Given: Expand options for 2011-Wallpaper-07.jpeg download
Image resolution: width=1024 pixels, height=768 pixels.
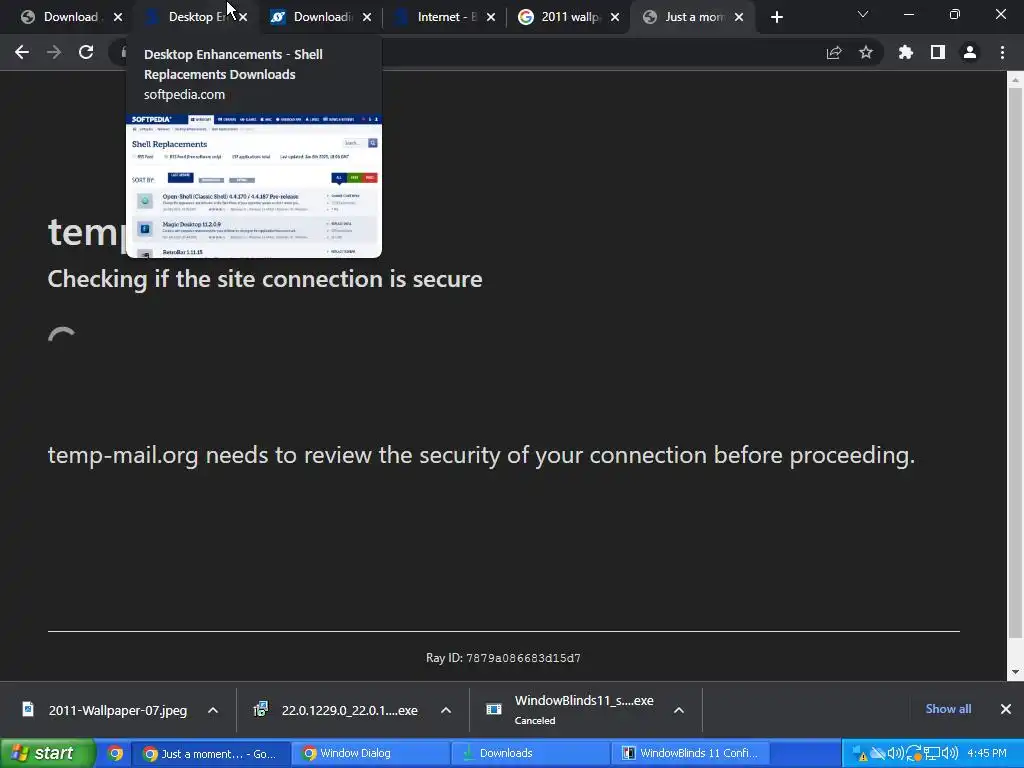Looking at the screenshot, I should tap(213, 710).
